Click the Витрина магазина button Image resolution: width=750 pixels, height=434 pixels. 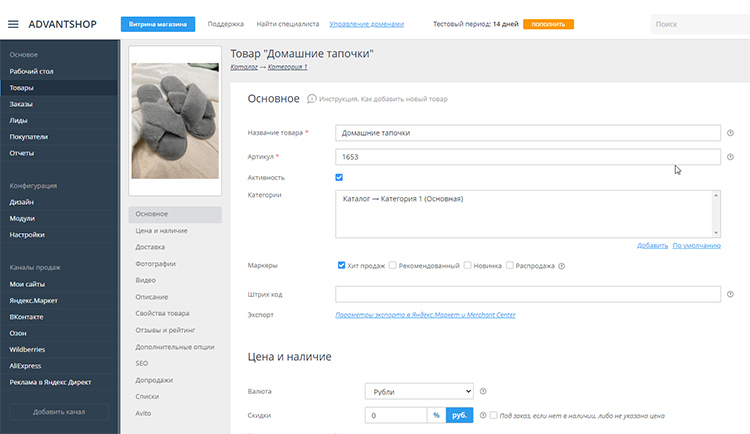[x=158, y=23]
